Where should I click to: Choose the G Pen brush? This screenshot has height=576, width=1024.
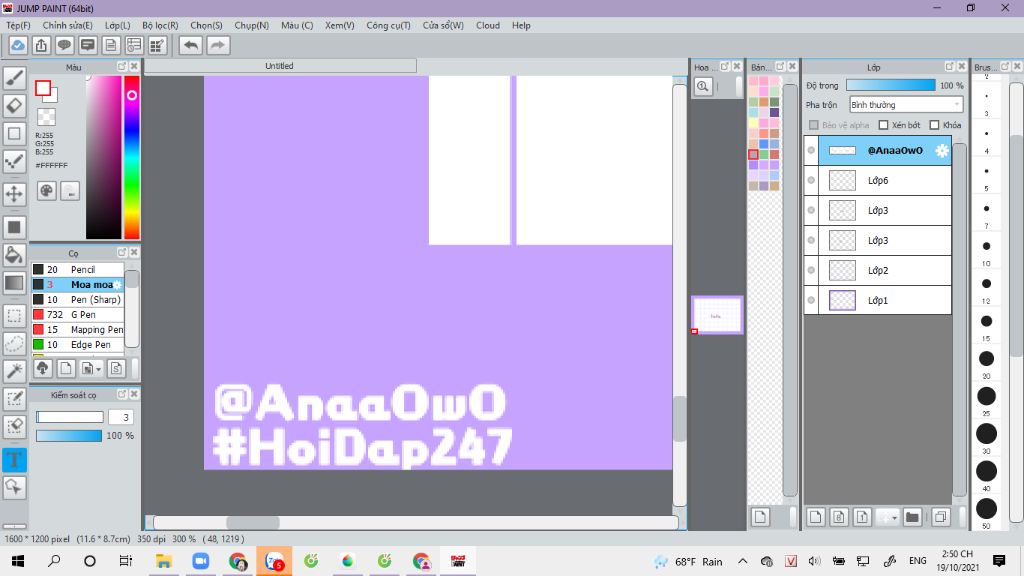pos(78,314)
